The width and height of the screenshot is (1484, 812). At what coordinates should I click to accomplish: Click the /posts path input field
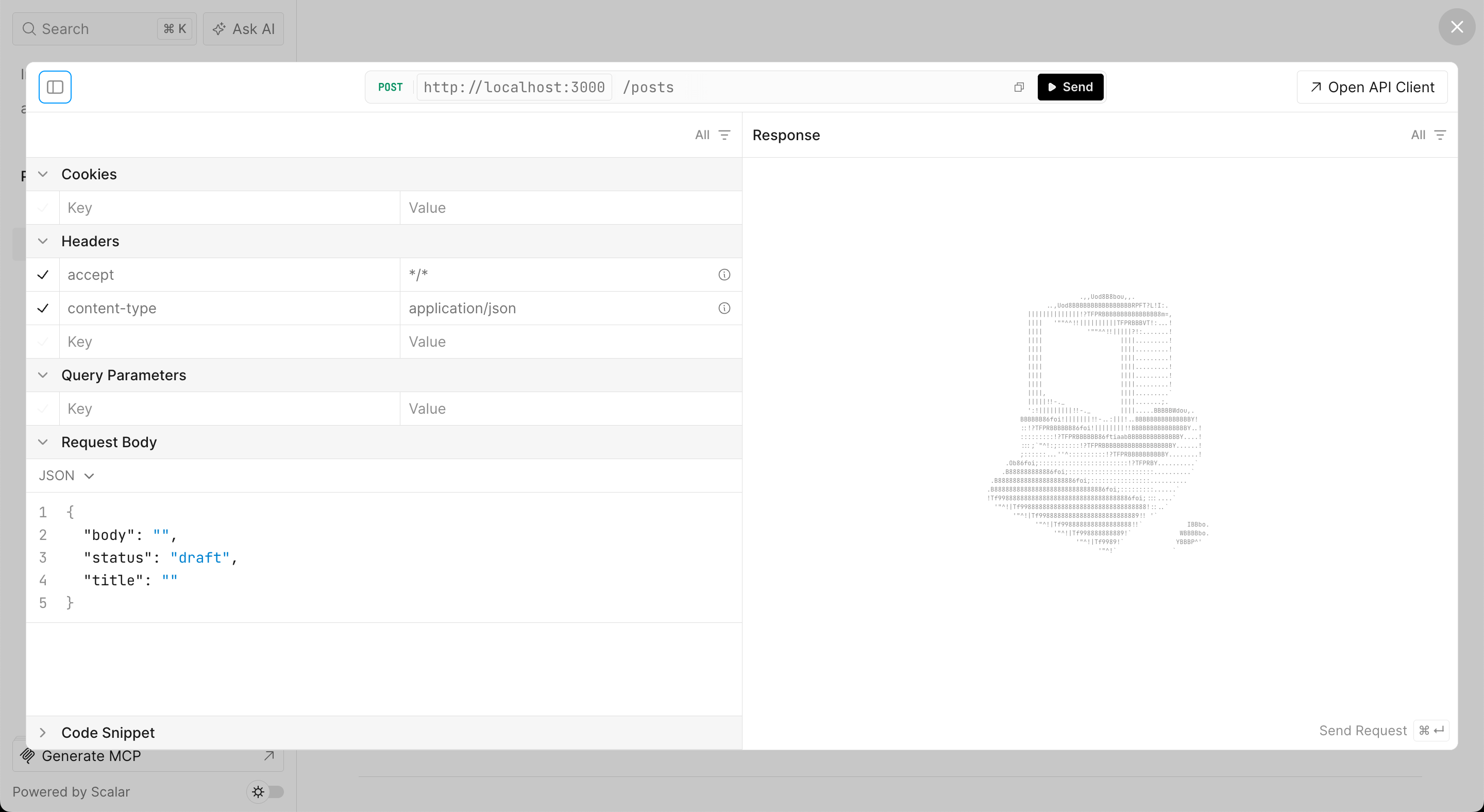coord(649,87)
